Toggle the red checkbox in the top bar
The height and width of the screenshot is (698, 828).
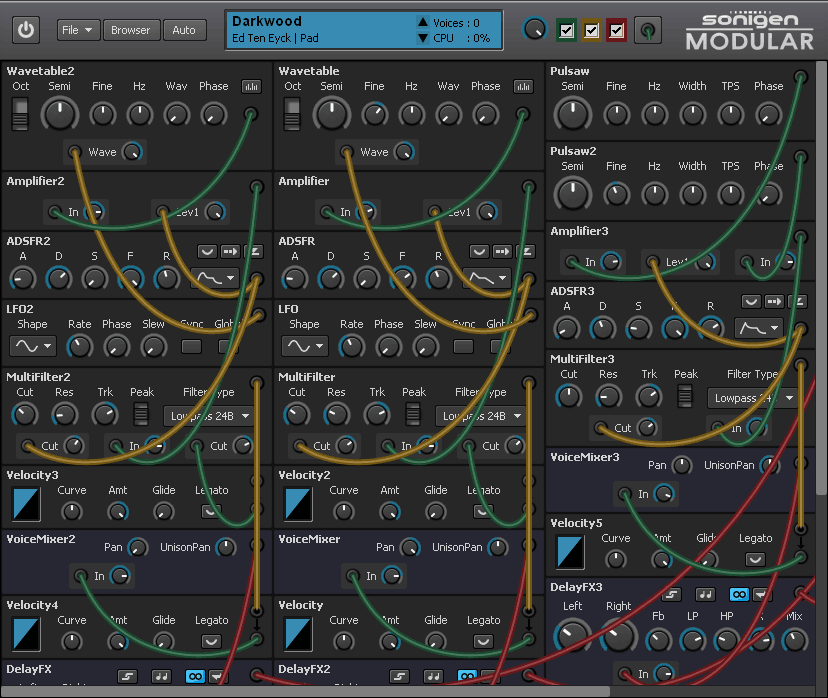pos(616,30)
